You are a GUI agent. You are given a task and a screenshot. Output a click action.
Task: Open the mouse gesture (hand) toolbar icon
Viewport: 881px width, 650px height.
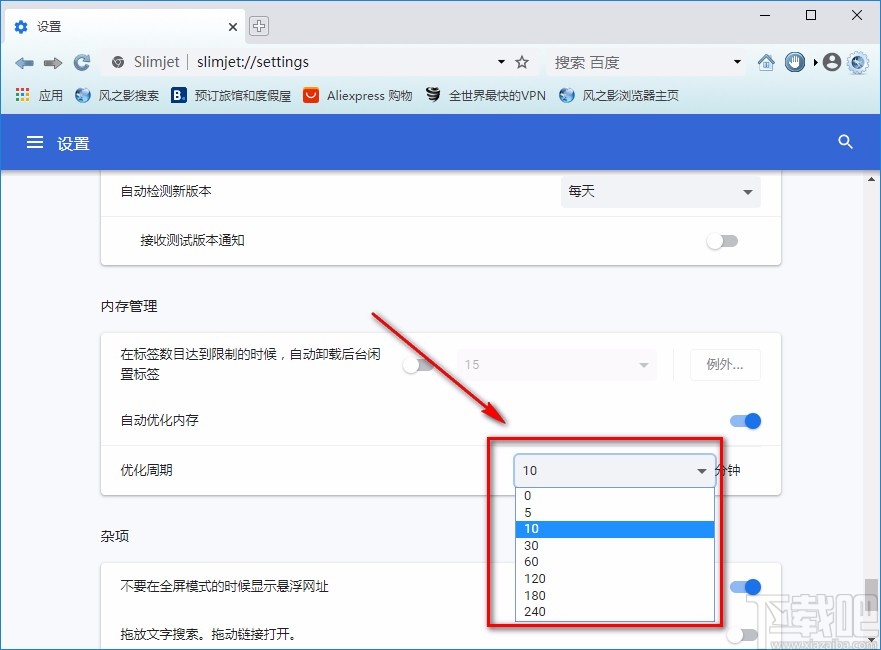click(795, 61)
